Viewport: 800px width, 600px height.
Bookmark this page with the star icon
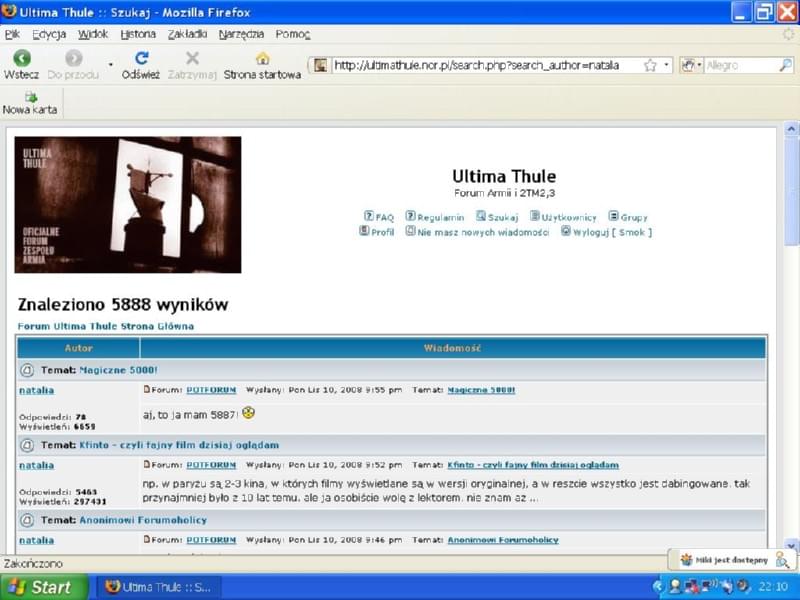pos(650,65)
